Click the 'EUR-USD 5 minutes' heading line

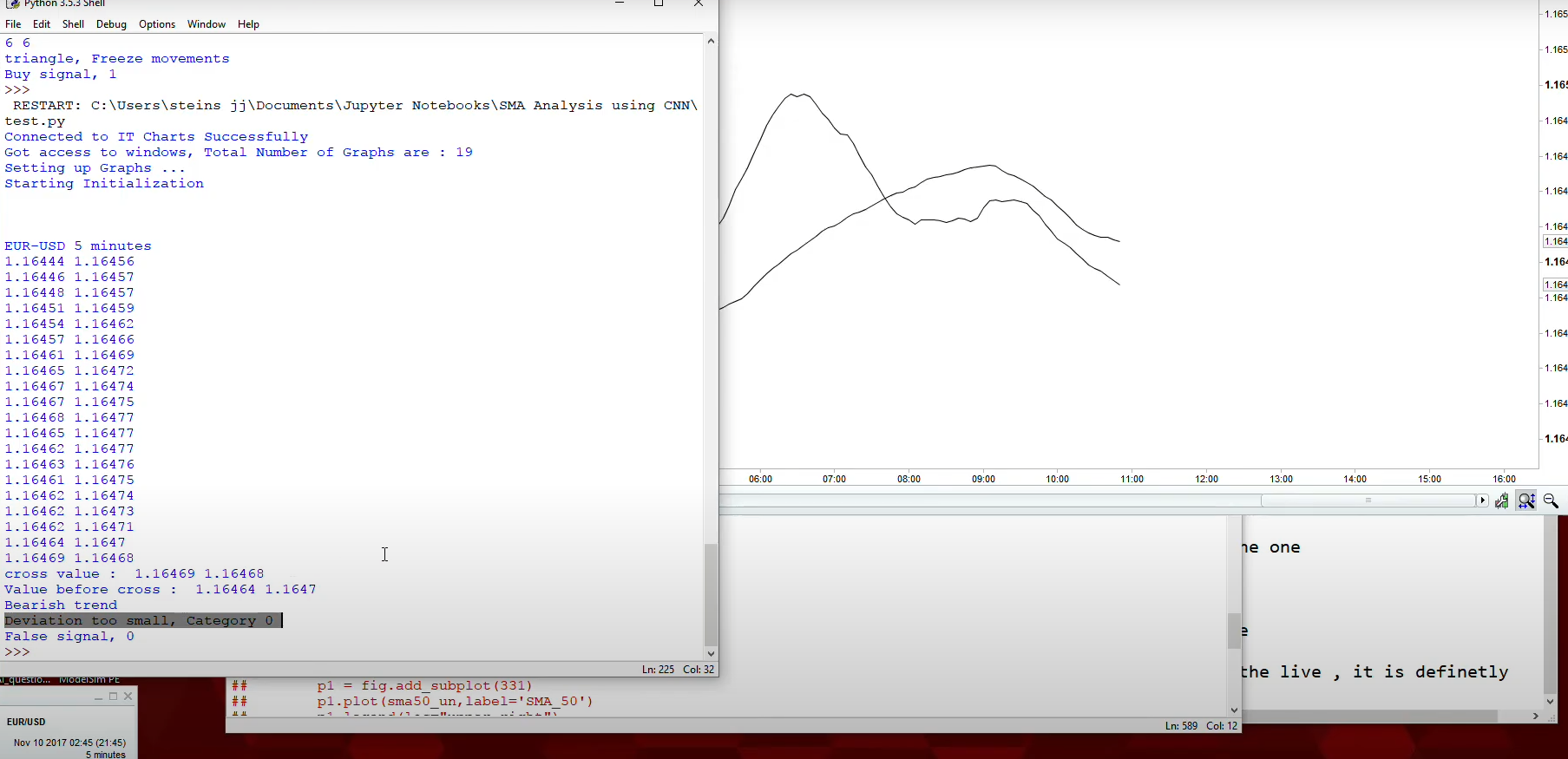pyautogui.click(x=78, y=246)
